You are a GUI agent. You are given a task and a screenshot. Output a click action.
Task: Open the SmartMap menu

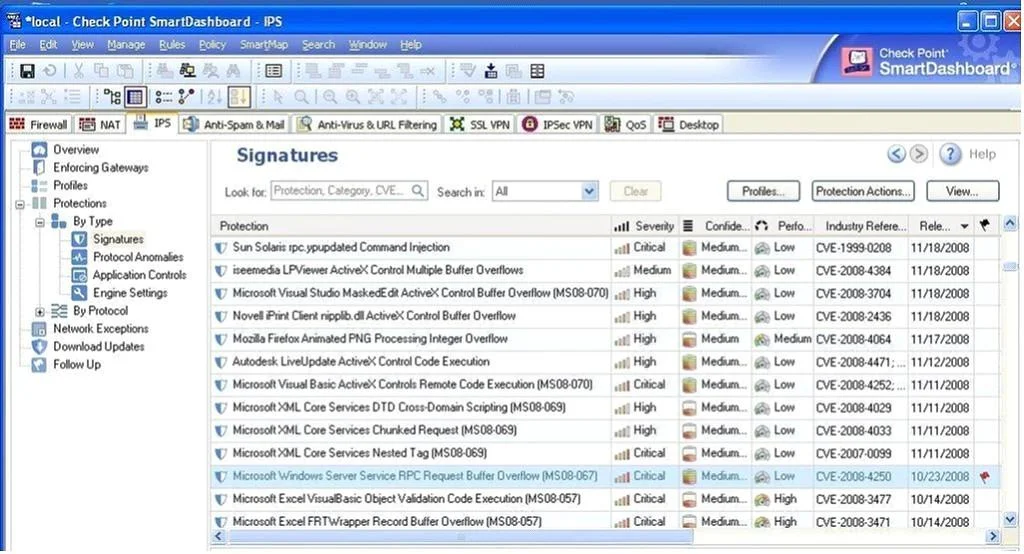tap(264, 44)
